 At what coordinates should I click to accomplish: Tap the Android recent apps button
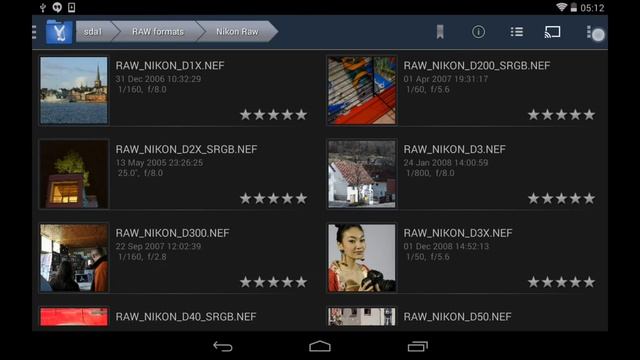pos(418,346)
